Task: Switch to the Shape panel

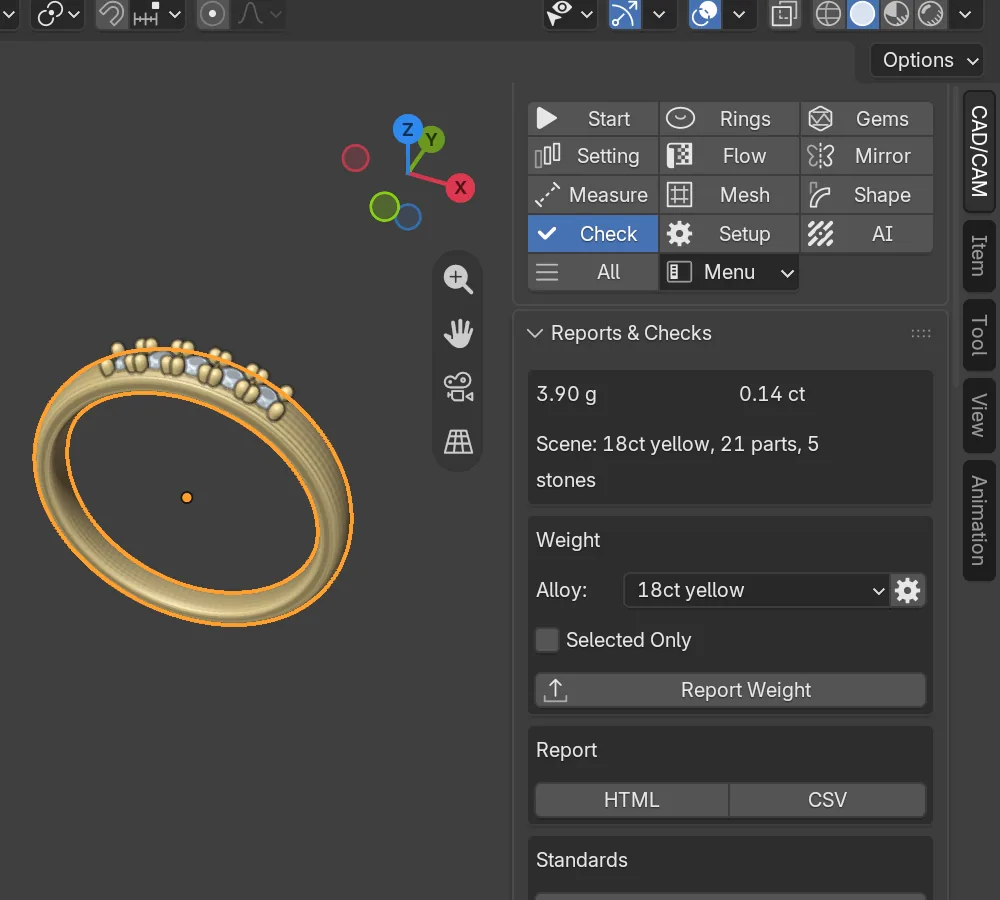Action: pyautogui.click(x=867, y=195)
